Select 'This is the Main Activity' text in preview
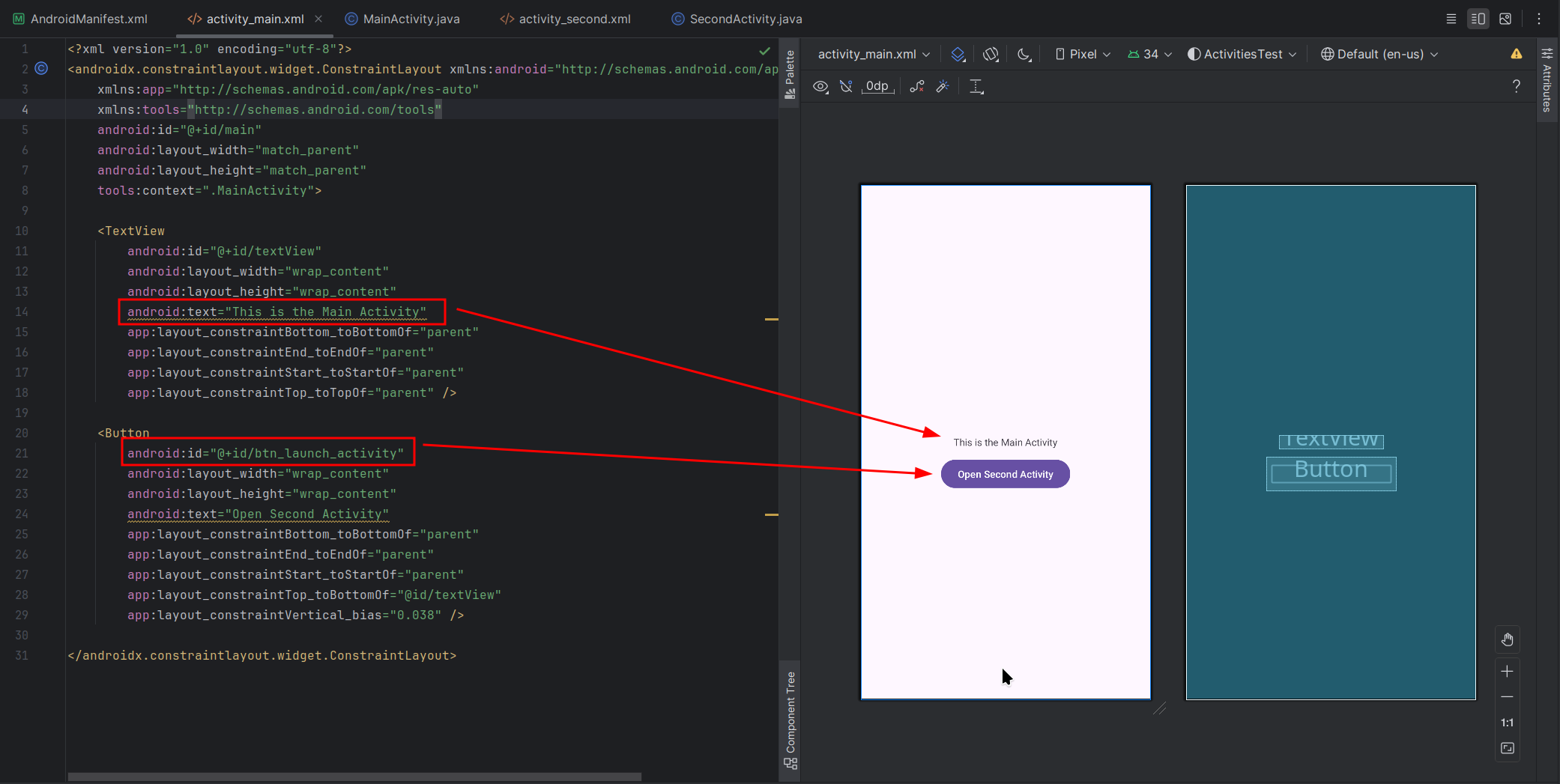Image resolution: width=1560 pixels, height=784 pixels. tap(1005, 443)
